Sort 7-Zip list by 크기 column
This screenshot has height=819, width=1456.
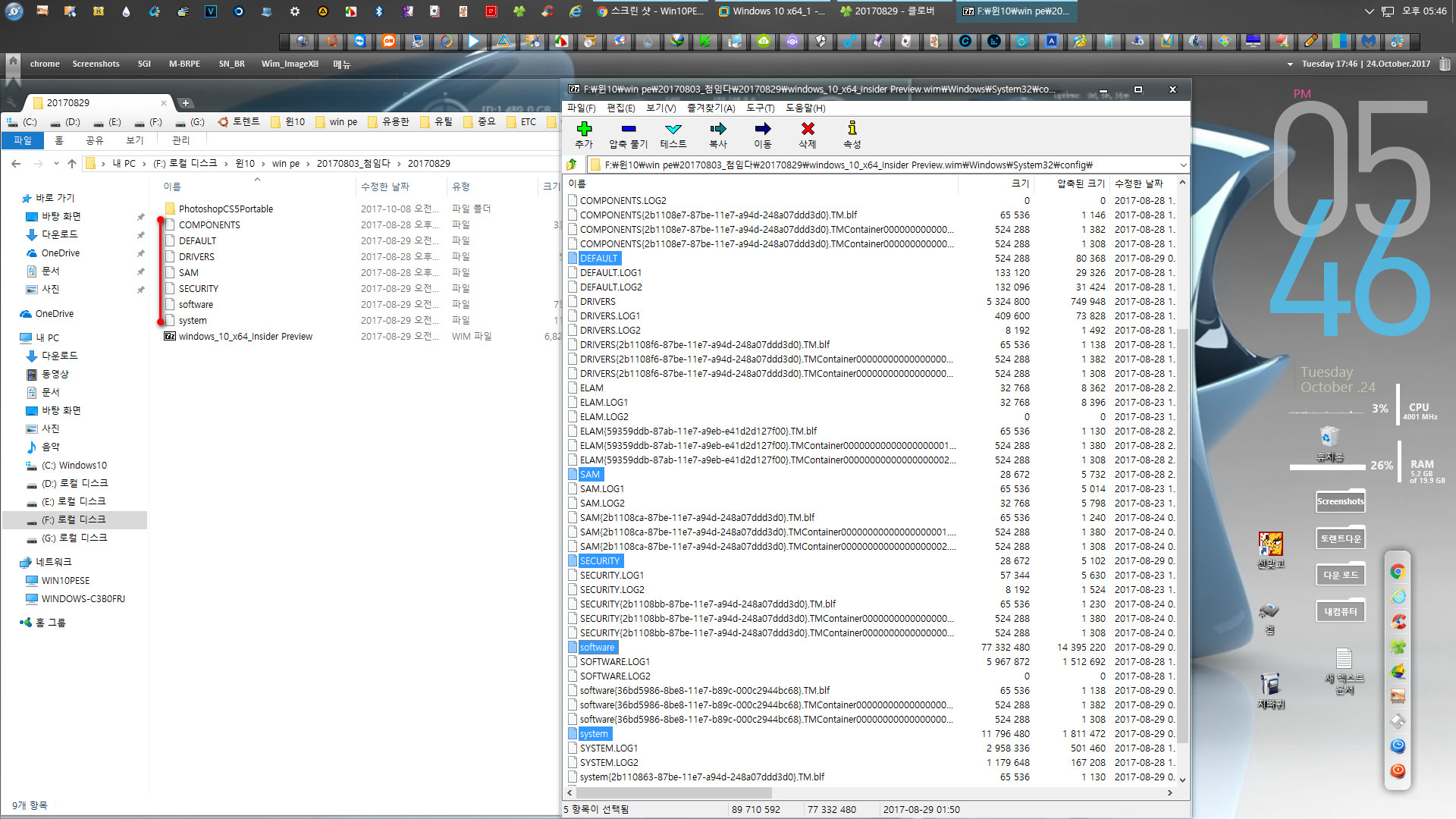995,184
